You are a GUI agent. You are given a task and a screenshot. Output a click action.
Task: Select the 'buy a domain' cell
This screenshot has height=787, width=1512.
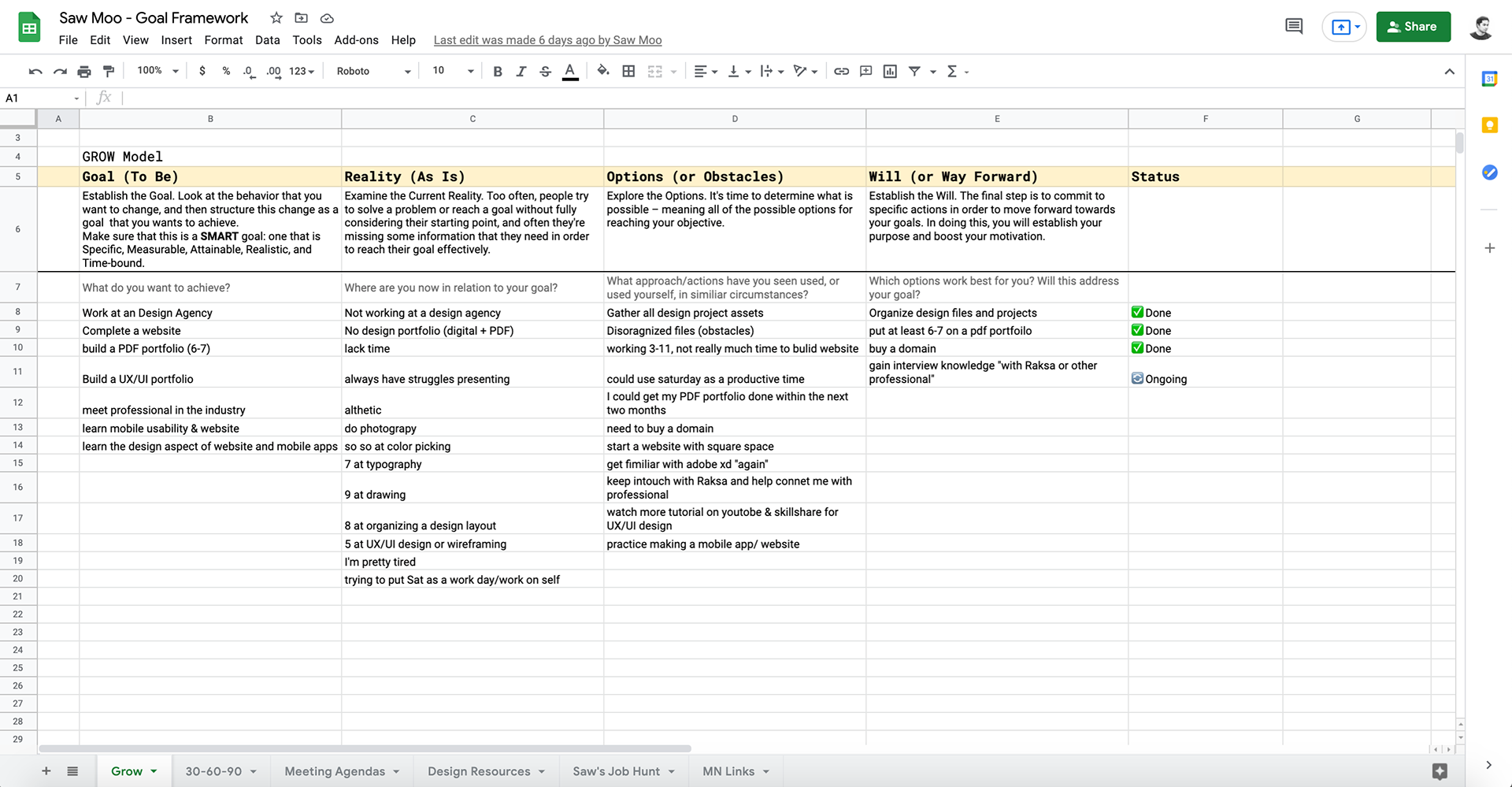point(997,348)
